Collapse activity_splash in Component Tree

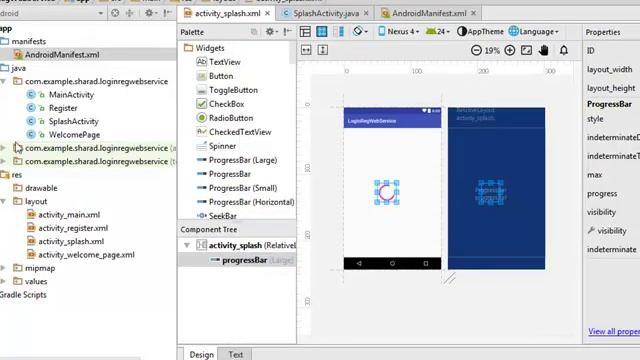187,245
